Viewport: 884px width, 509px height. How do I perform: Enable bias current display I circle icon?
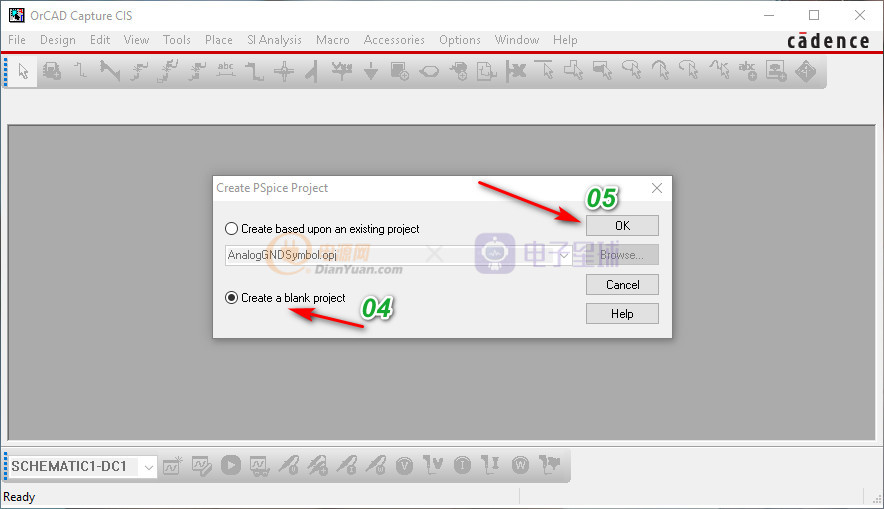coord(462,466)
